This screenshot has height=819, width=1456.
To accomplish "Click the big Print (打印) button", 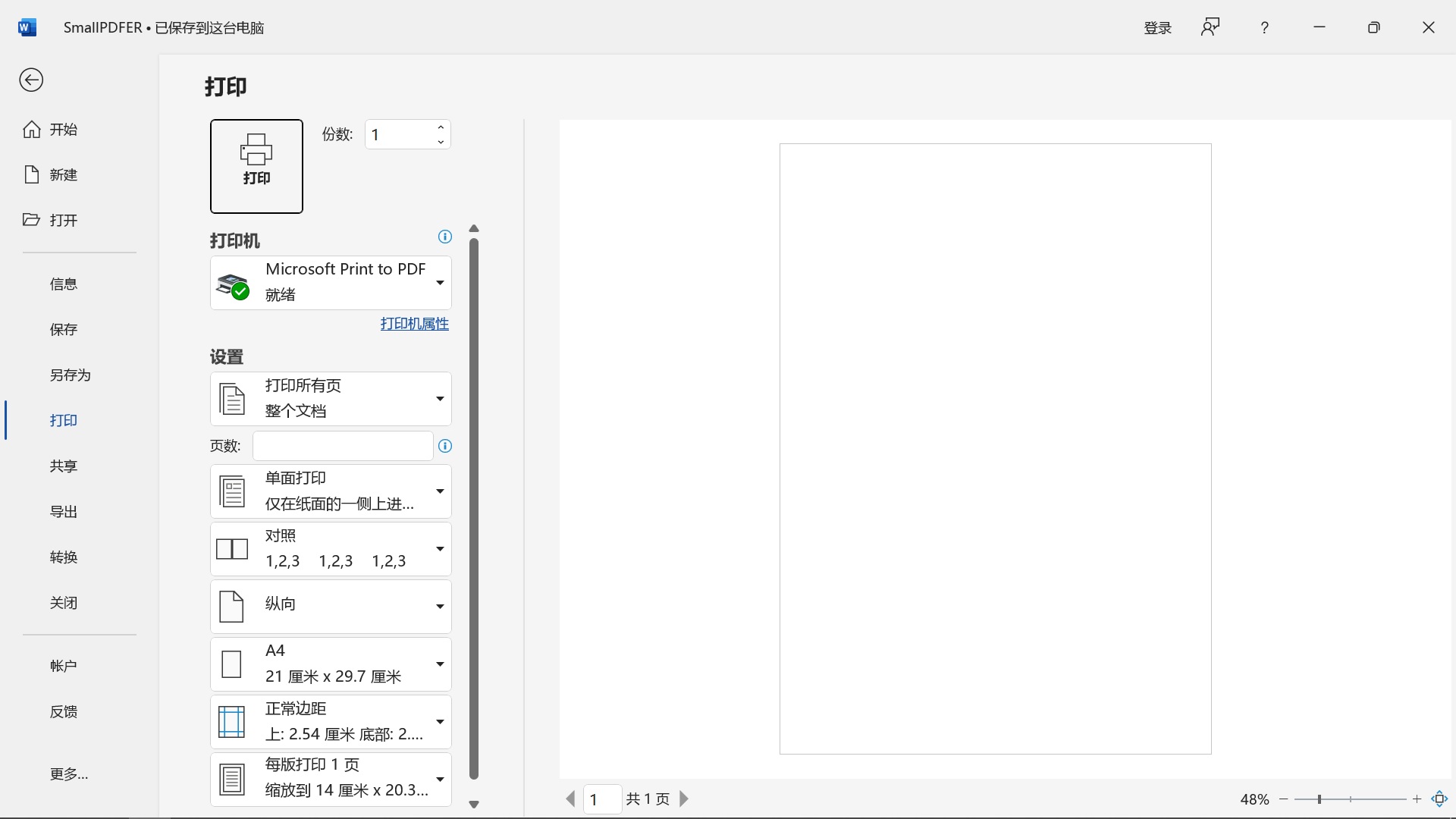I will [x=256, y=166].
